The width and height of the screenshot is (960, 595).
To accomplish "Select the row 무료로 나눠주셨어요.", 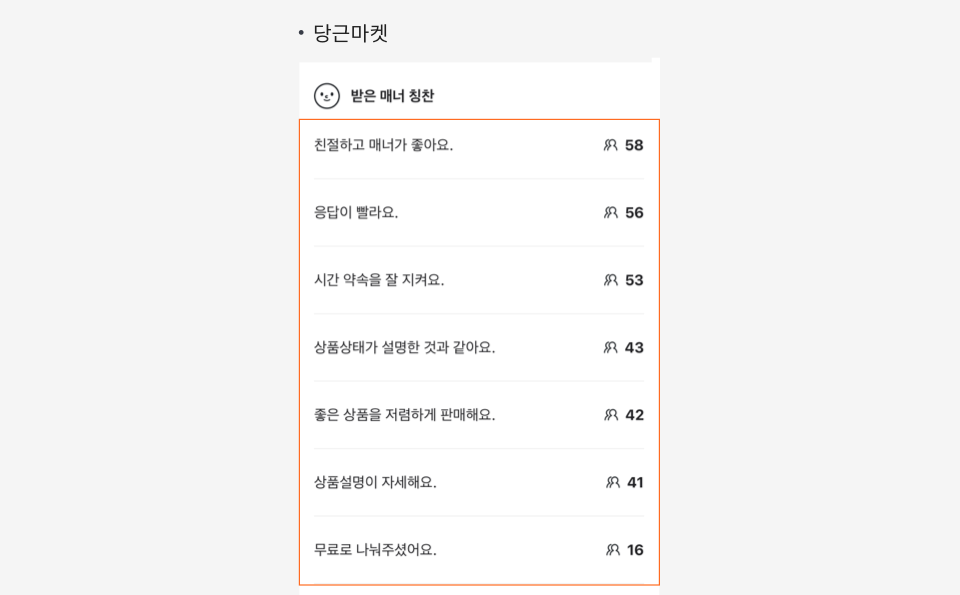I will [479, 549].
